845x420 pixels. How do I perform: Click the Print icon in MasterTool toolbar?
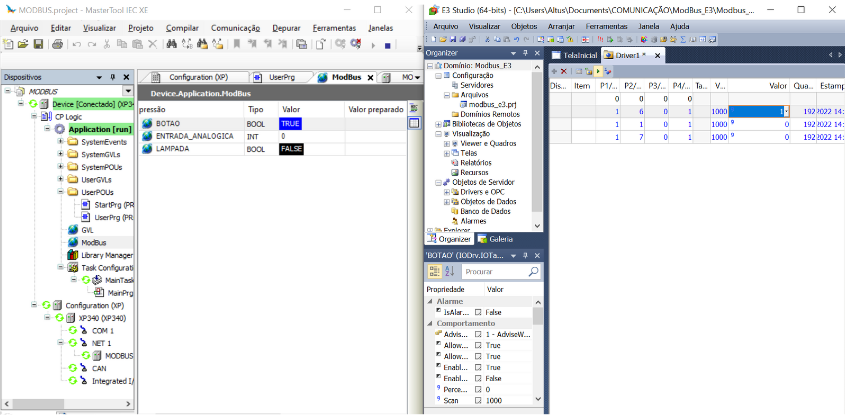tap(57, 44)
